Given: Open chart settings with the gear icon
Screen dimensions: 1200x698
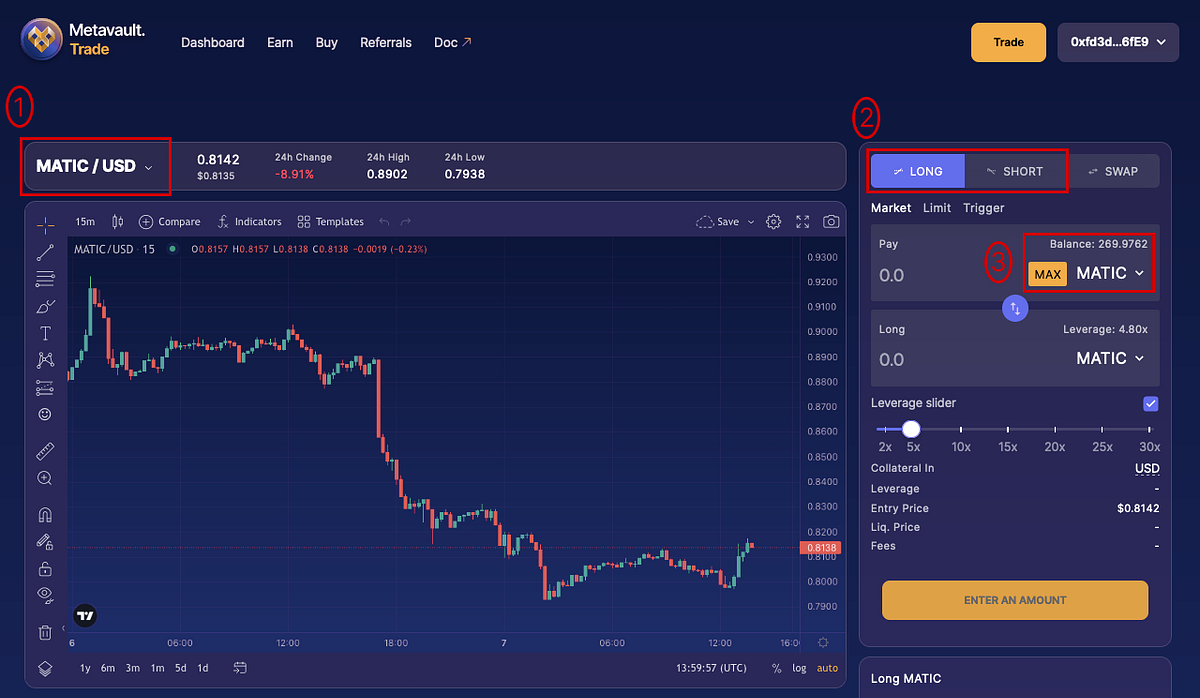Looking at the screenshot, I should pos(773,221).
